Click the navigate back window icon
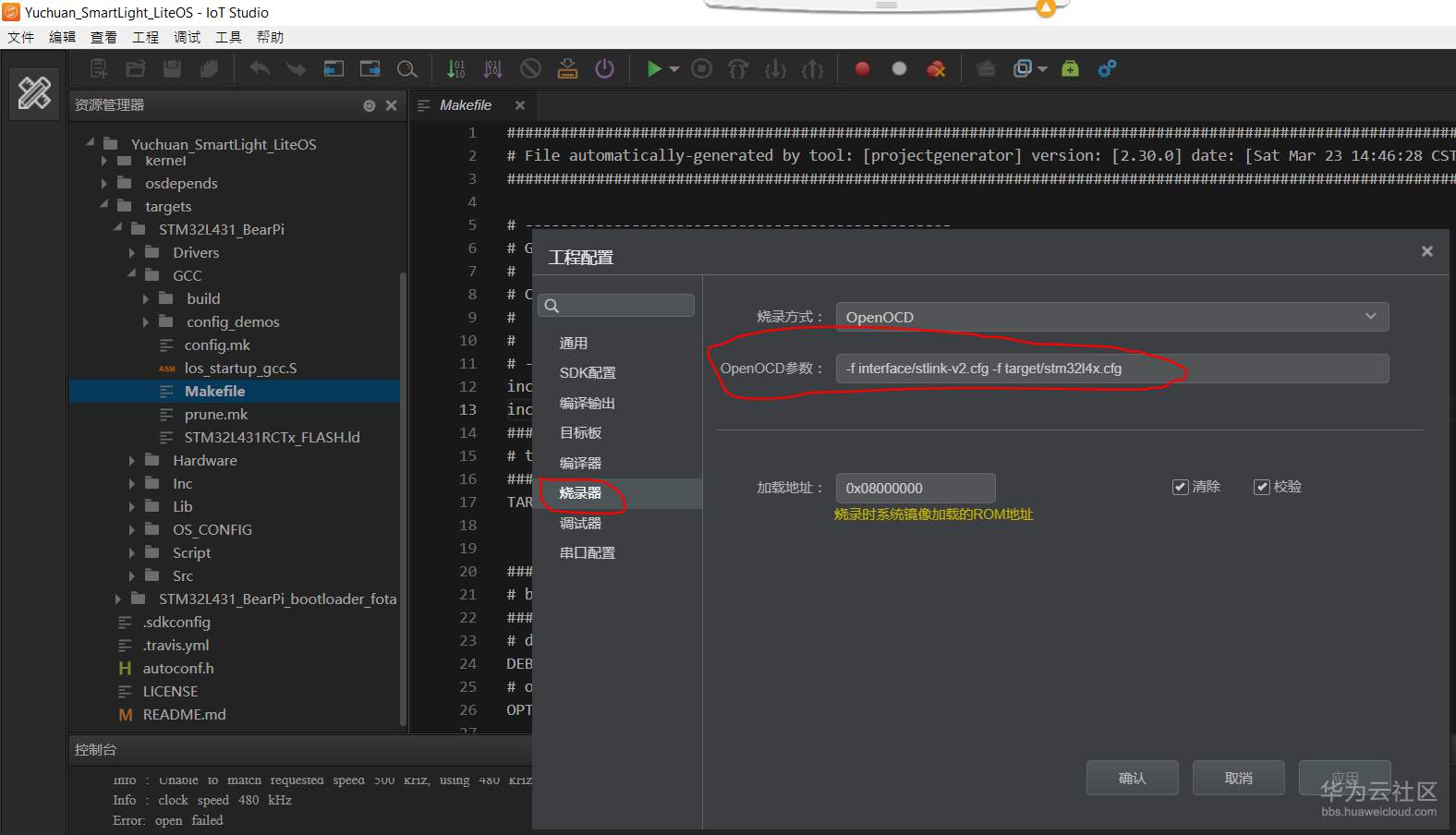 334,68
